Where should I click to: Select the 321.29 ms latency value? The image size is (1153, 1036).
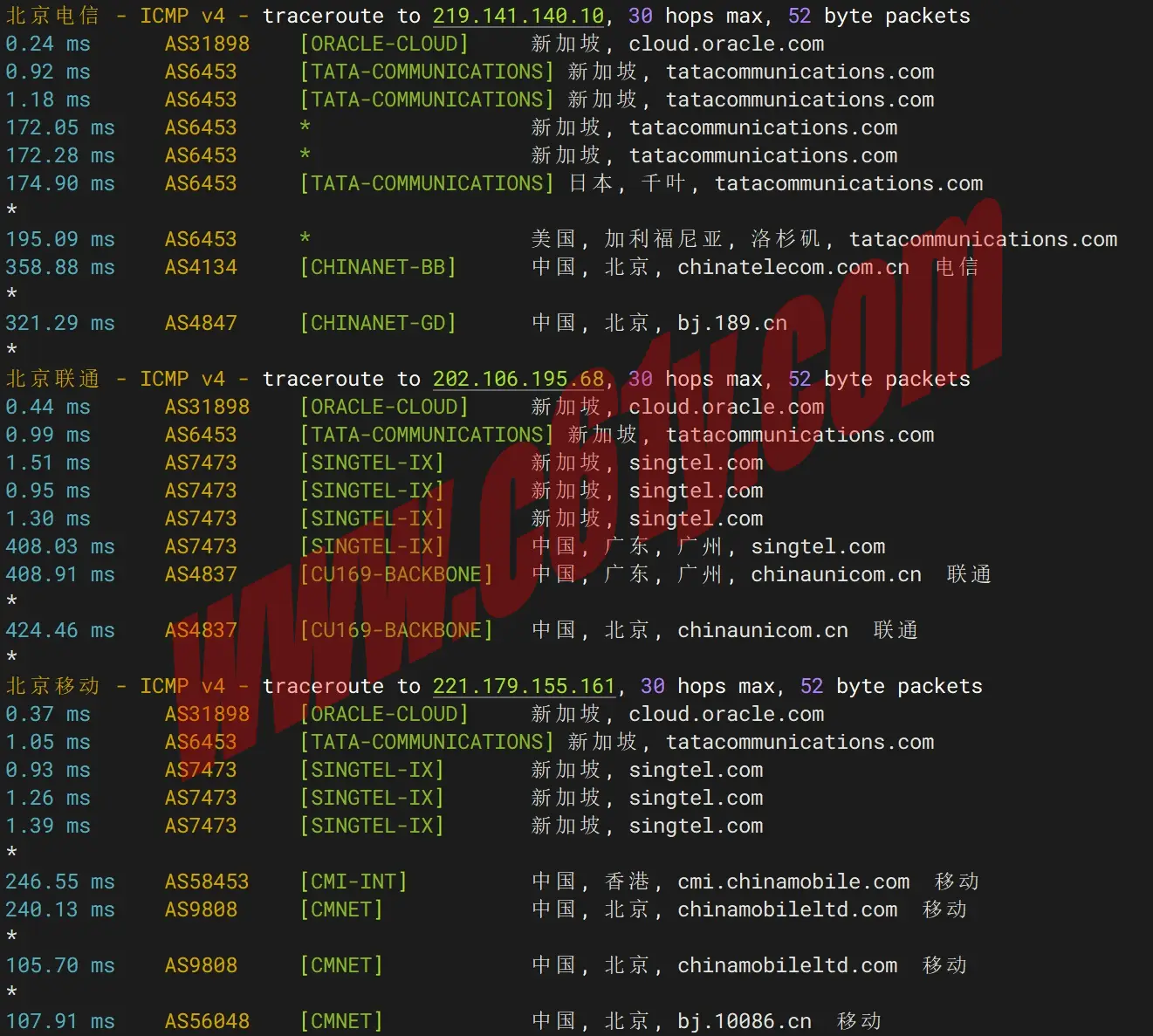tap(60, 323)
